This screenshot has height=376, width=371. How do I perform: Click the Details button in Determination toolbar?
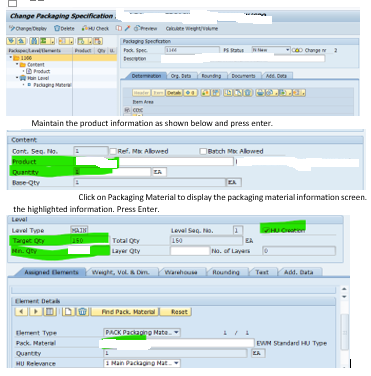174,93
